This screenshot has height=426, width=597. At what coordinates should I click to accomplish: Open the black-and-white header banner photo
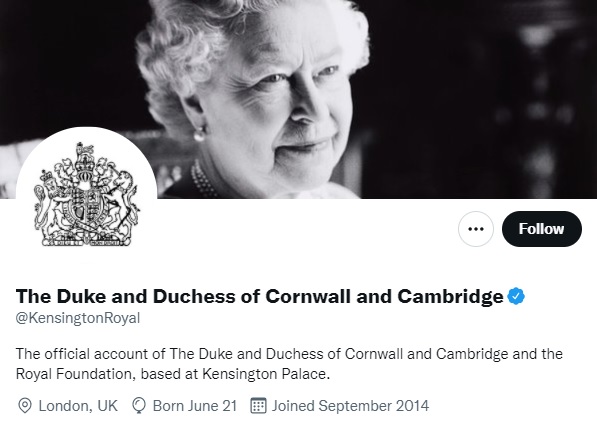[298, 99]
